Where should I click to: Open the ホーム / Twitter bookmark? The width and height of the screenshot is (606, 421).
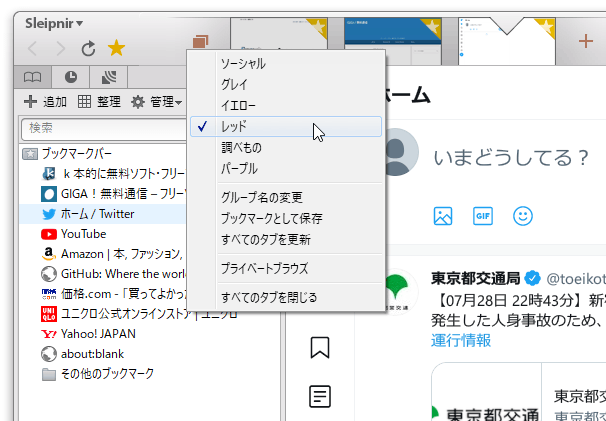(x=88, y=214)
